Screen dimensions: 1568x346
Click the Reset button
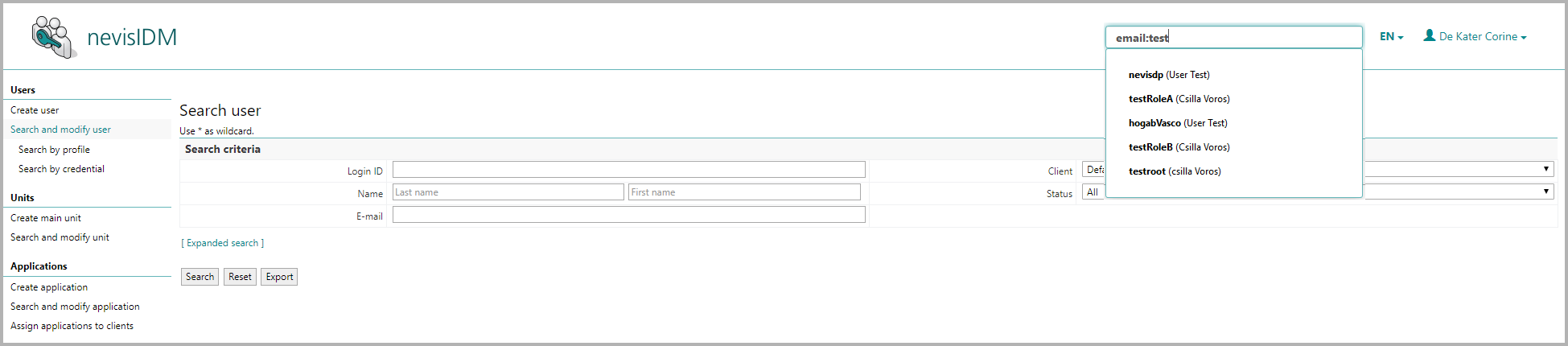[240, 277]
